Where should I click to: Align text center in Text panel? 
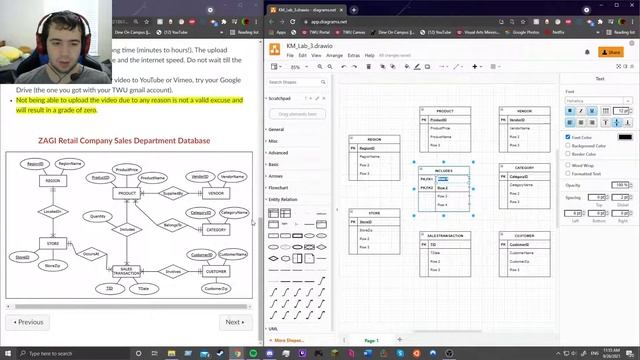click(581, 122)
